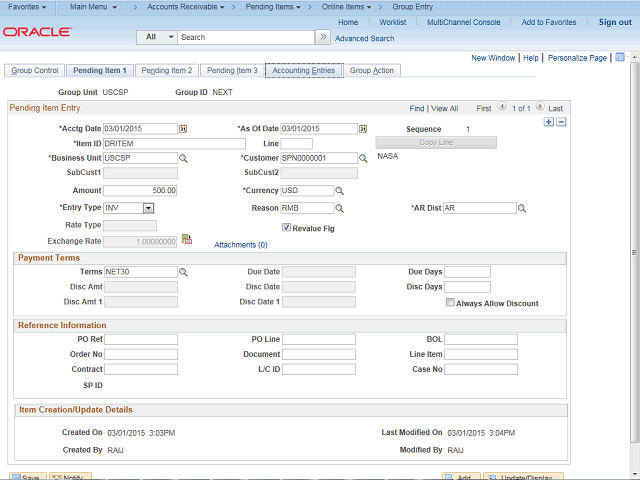The image size is (640, 480).
Task: Add a new row with plus icon
Action: 548,121
